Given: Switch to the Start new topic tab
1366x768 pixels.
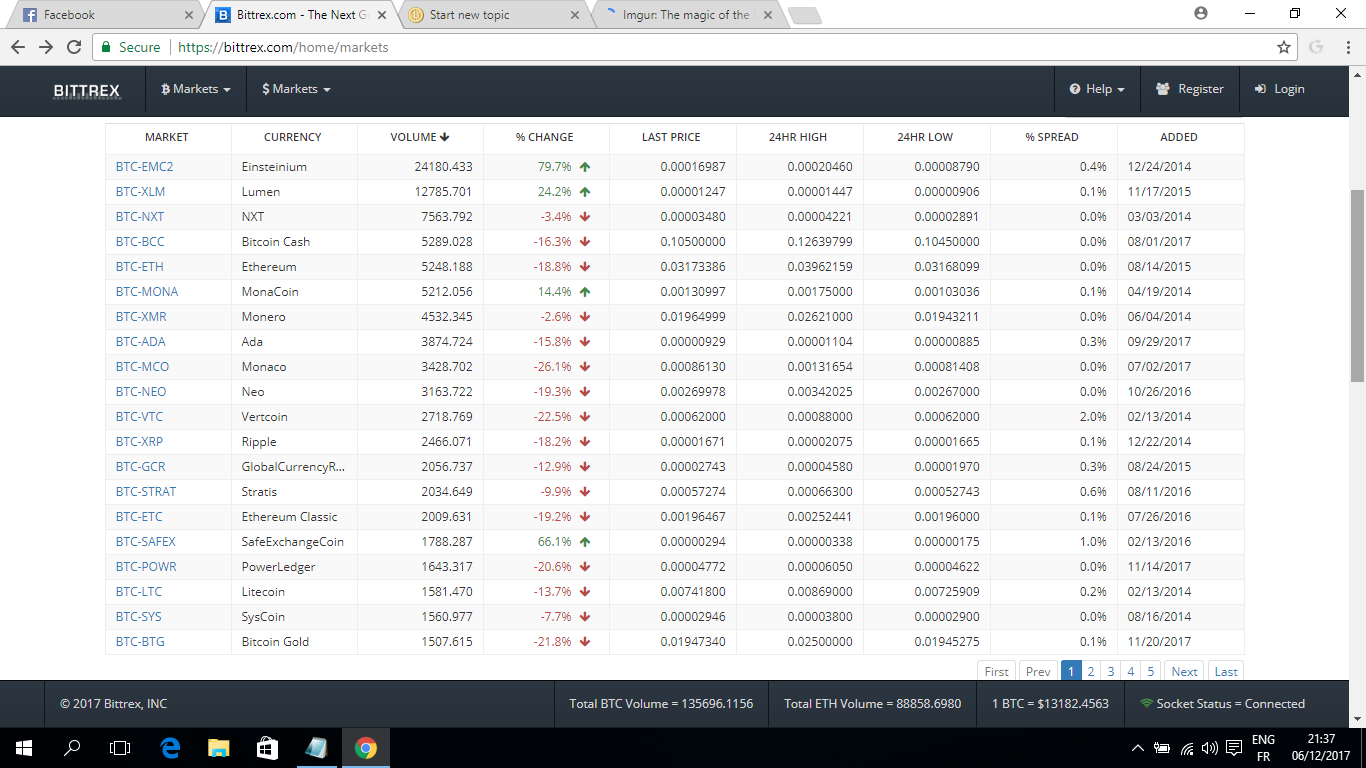Looking at the screenshot, I should [x=492, y=15].
